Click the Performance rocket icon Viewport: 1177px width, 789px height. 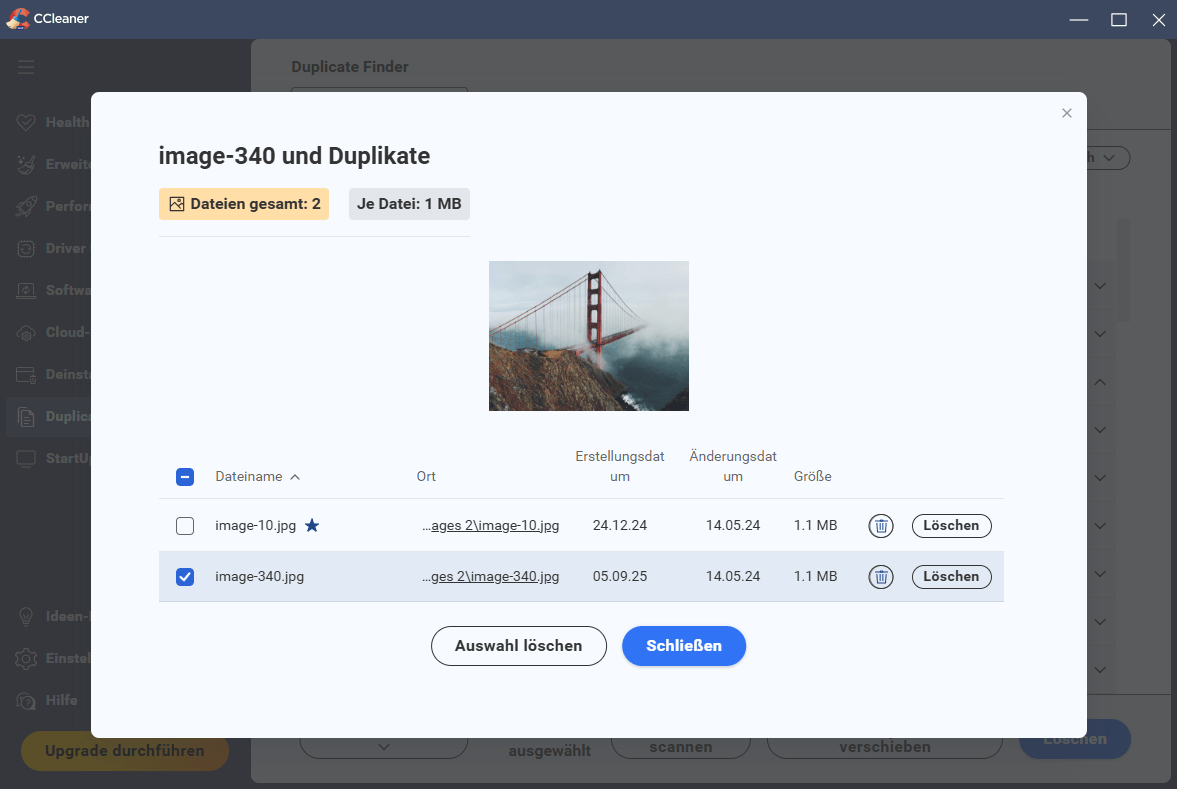point(27,207)
